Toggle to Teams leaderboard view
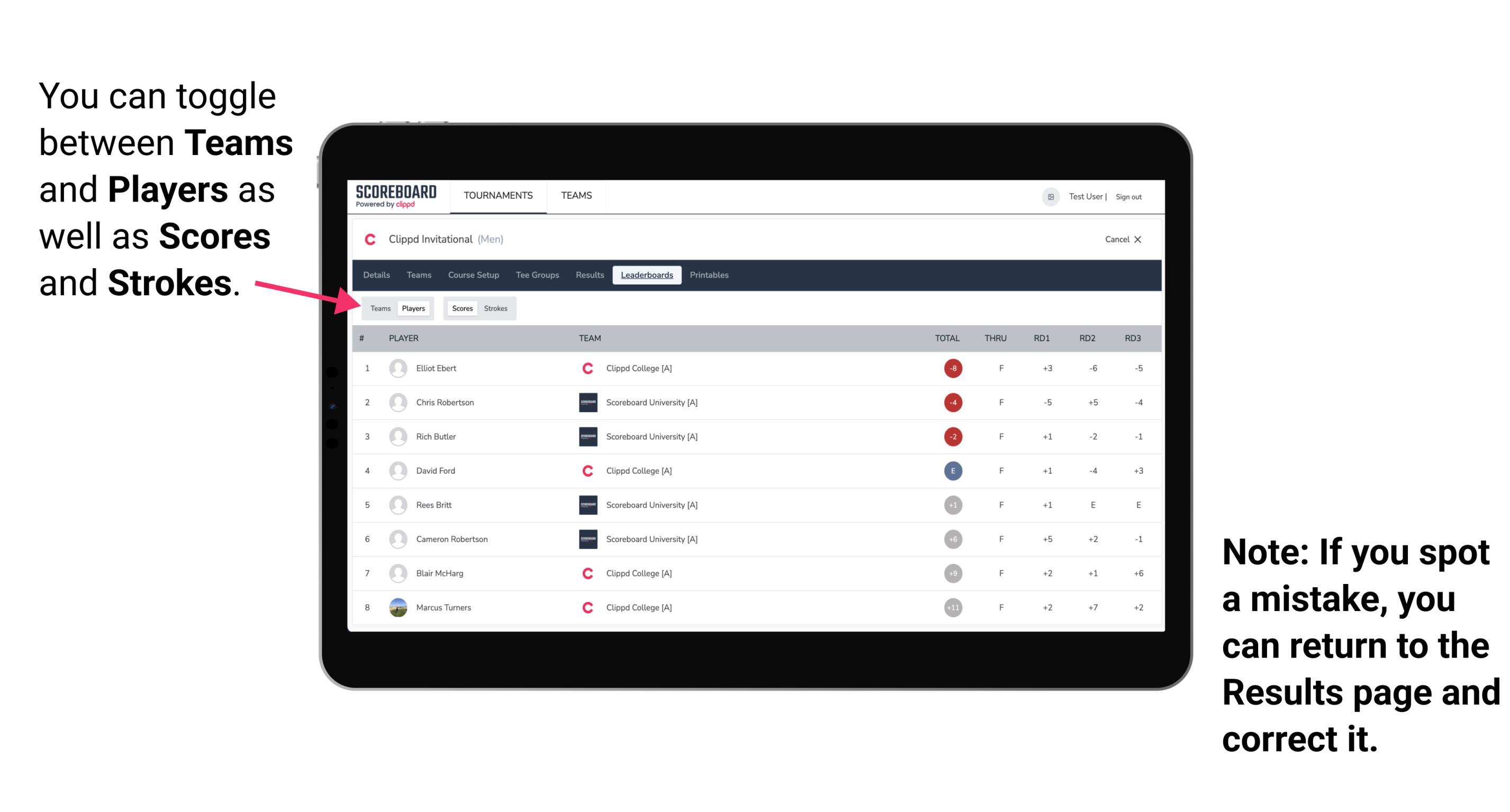 380,308
